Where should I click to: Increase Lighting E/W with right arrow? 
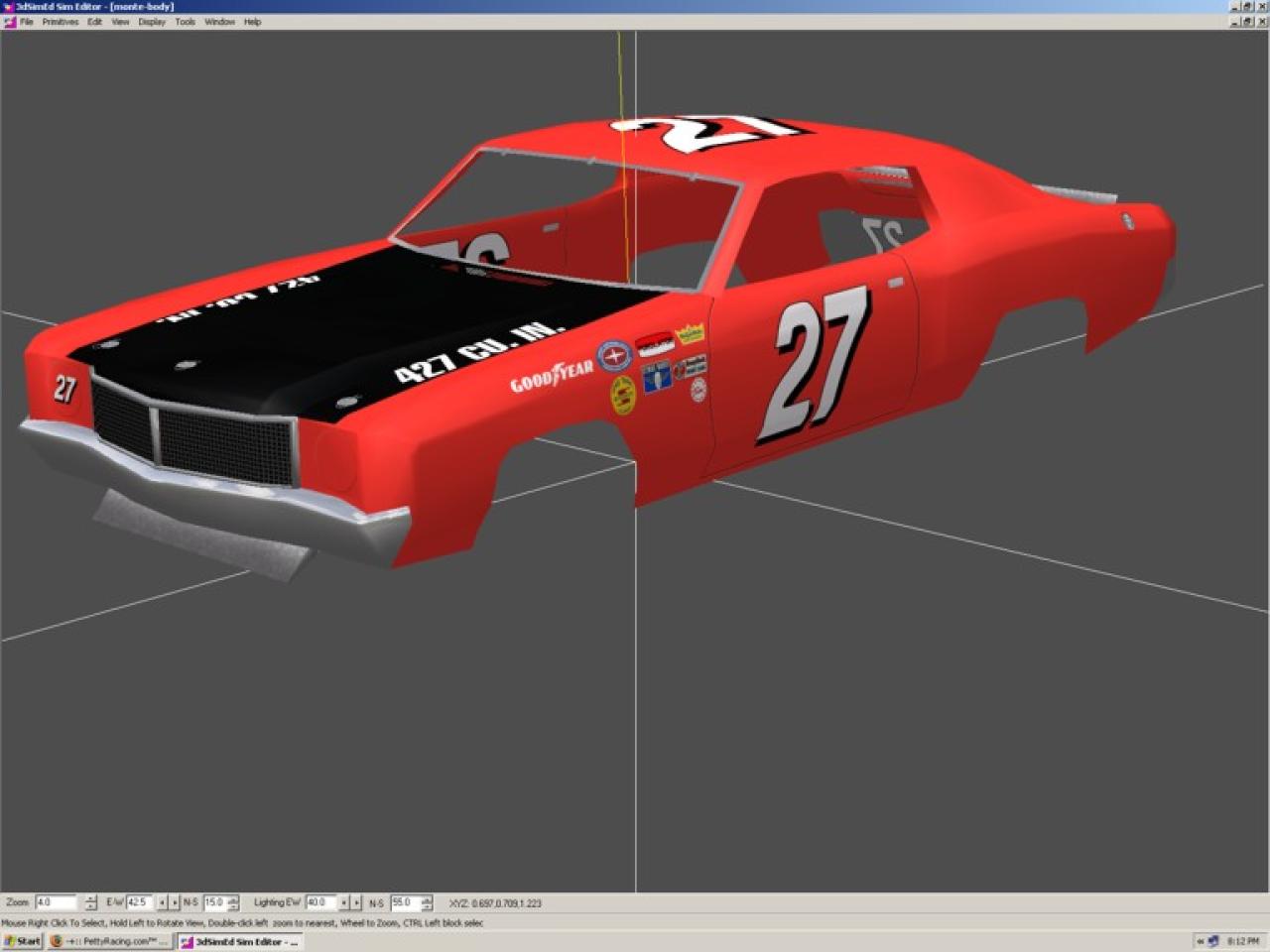coord(356,902)
